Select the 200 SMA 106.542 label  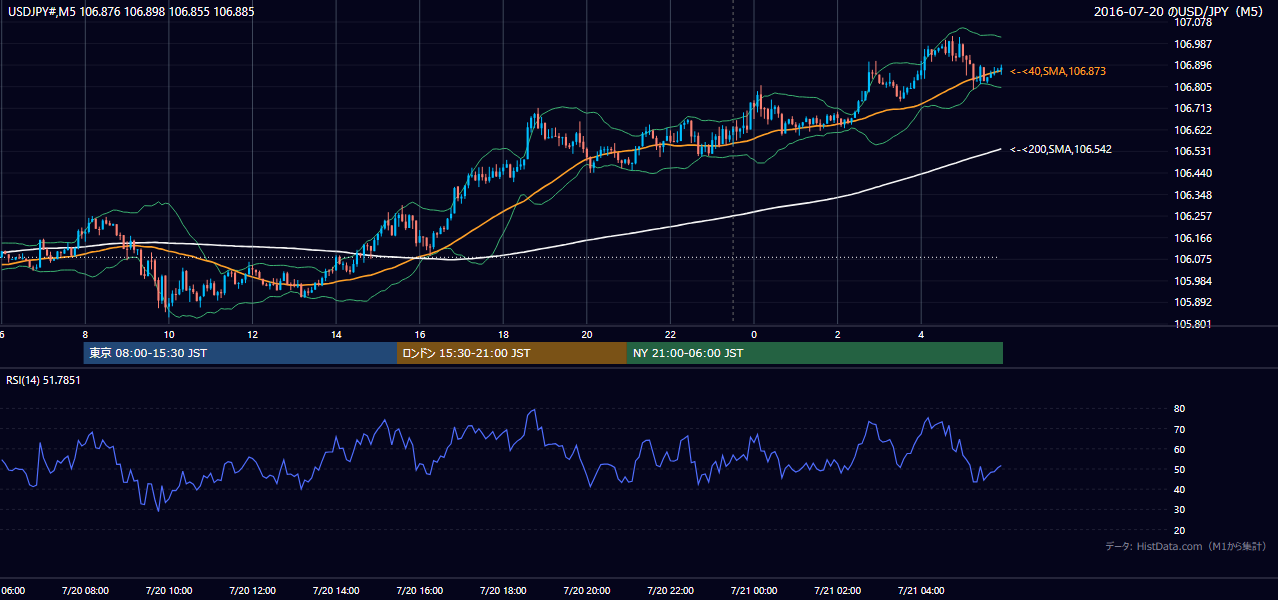1061,149
